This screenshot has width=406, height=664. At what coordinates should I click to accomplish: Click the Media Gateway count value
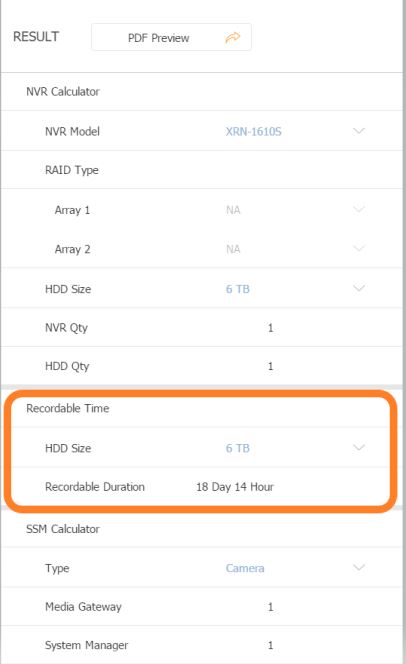click(271, 607)
